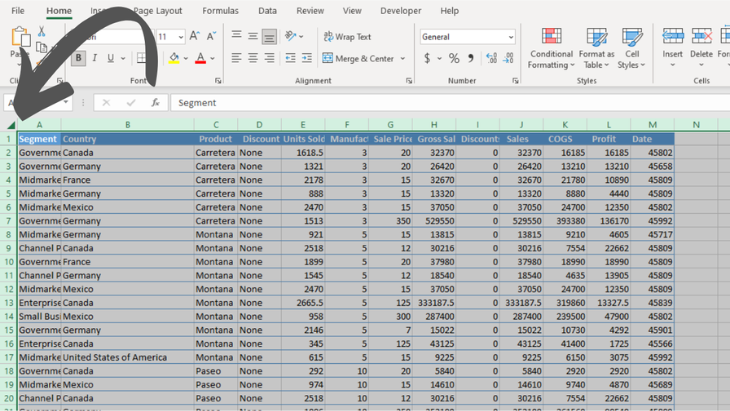Viewport: 730px width, 411px height.
Task: Click the Decrease Indent icon
Action: tap(291, 58)
